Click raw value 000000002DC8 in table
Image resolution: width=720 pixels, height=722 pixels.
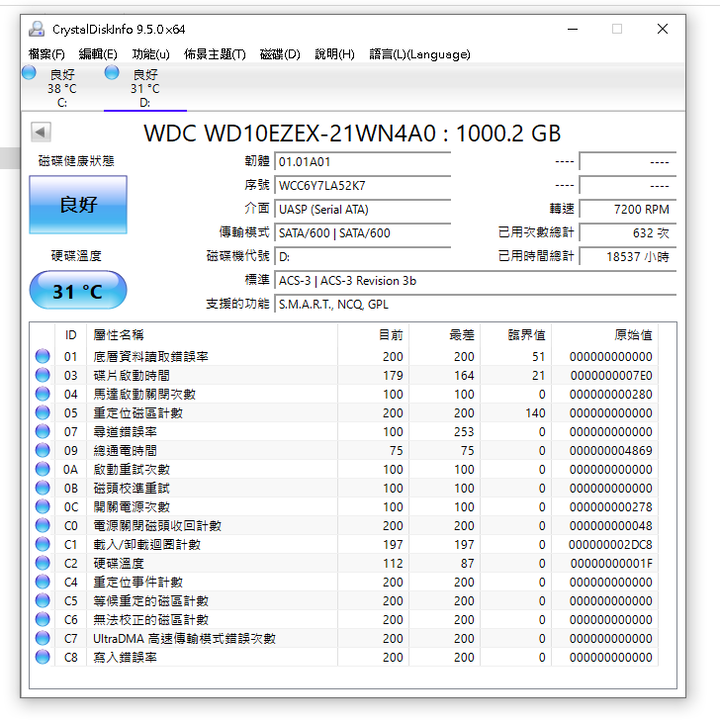tap(611, 545)
